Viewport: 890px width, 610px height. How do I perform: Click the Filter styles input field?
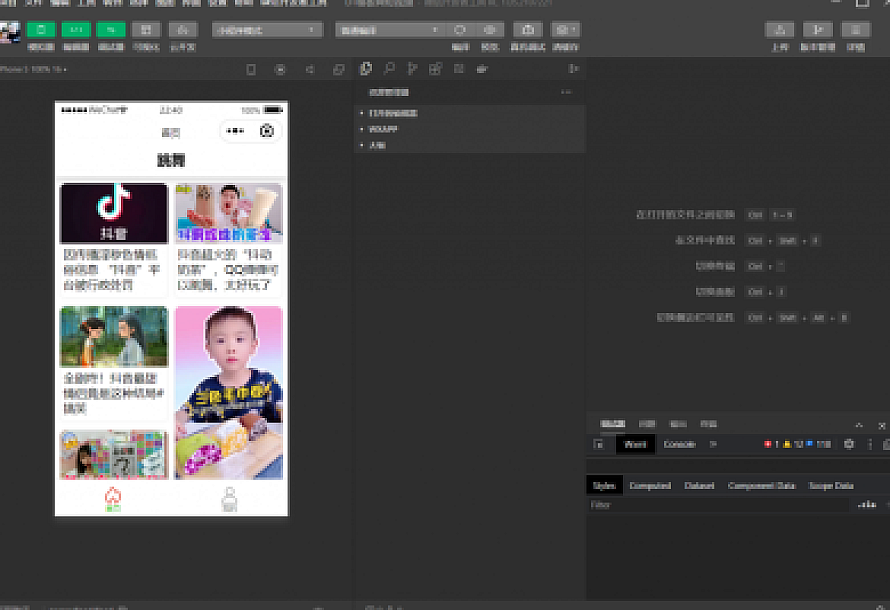point(715,505)
